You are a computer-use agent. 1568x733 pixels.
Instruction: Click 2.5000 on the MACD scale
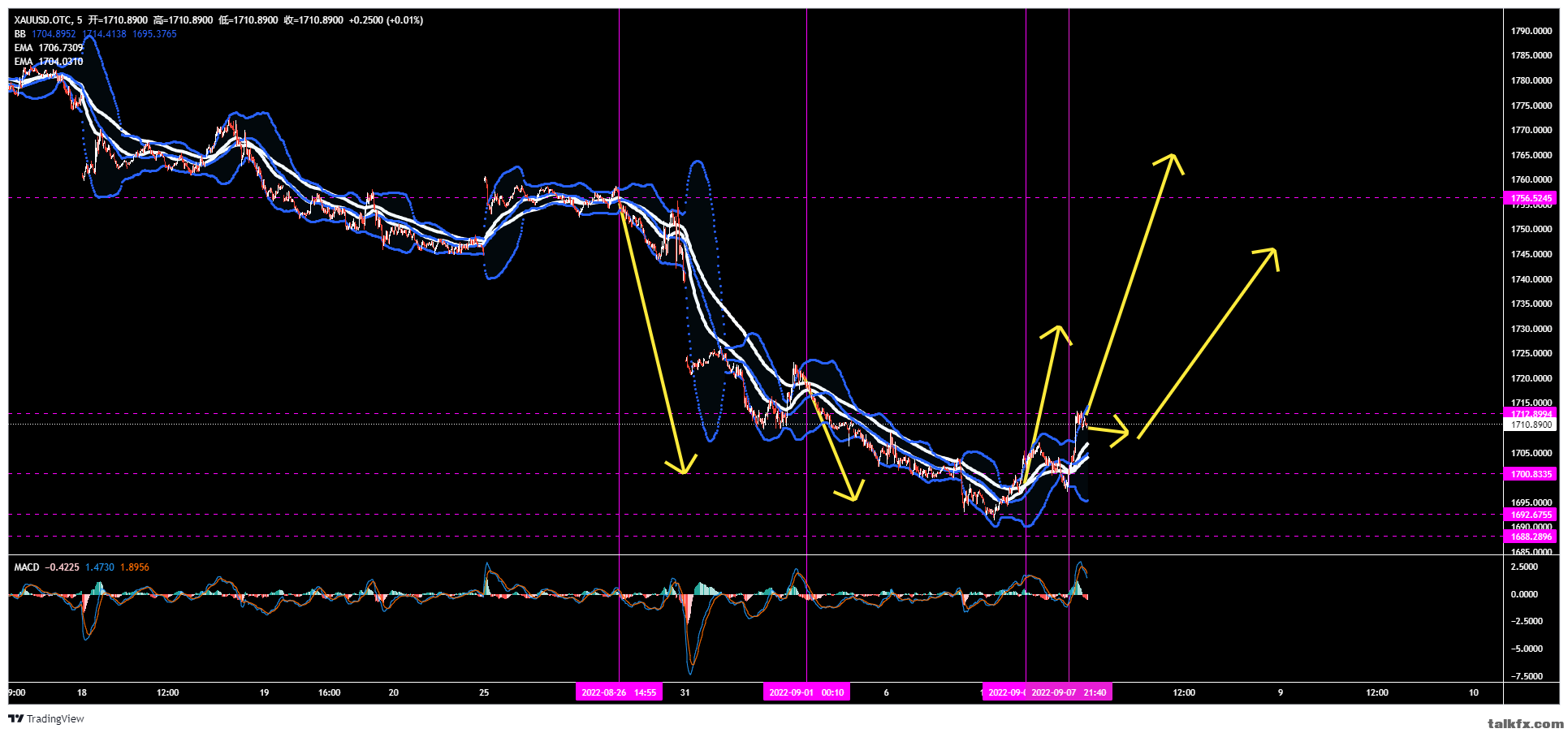tap(1524, 567)
